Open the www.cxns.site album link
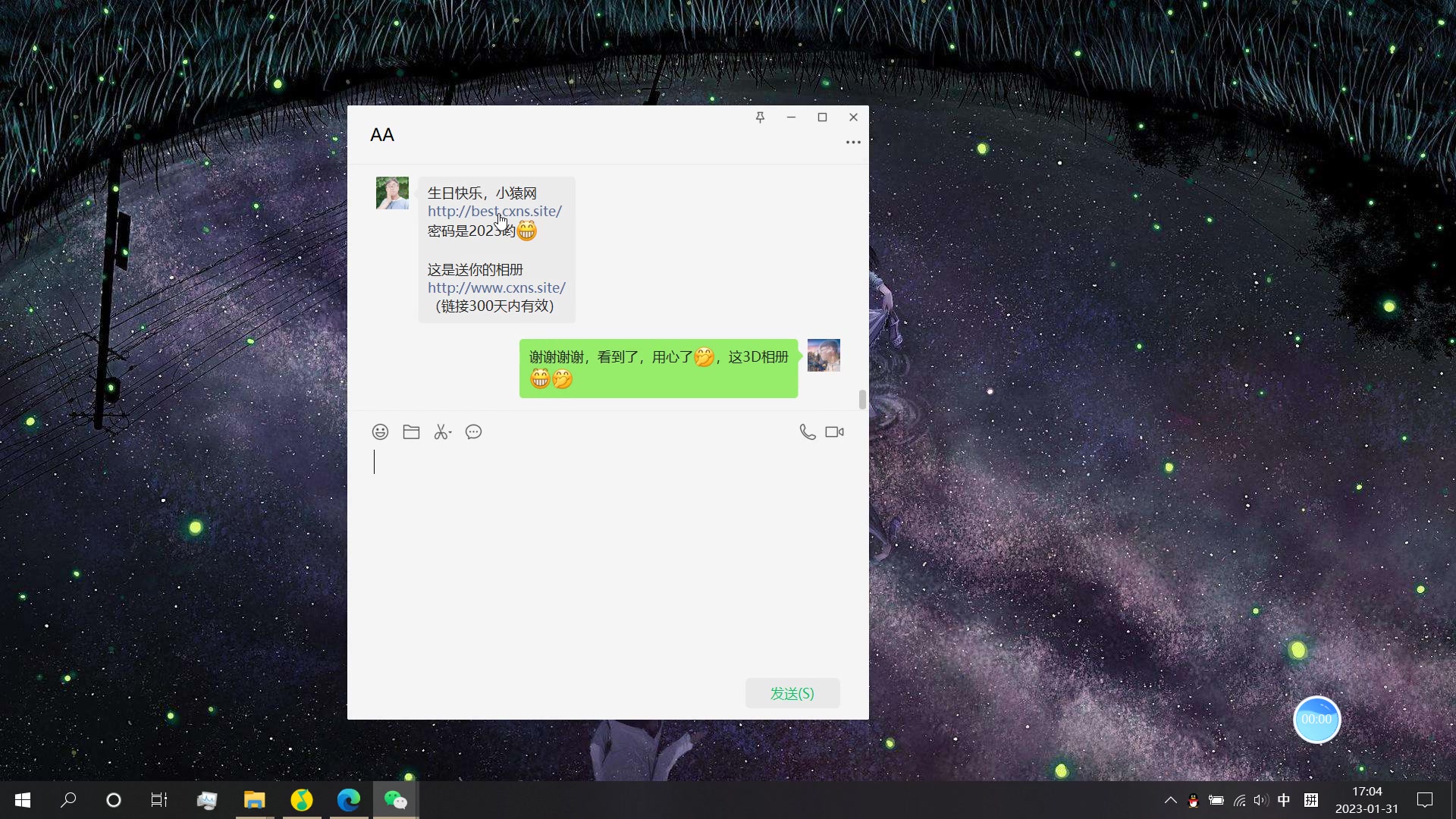Viewport: 1456px width, 819px height. click(496, 288)
